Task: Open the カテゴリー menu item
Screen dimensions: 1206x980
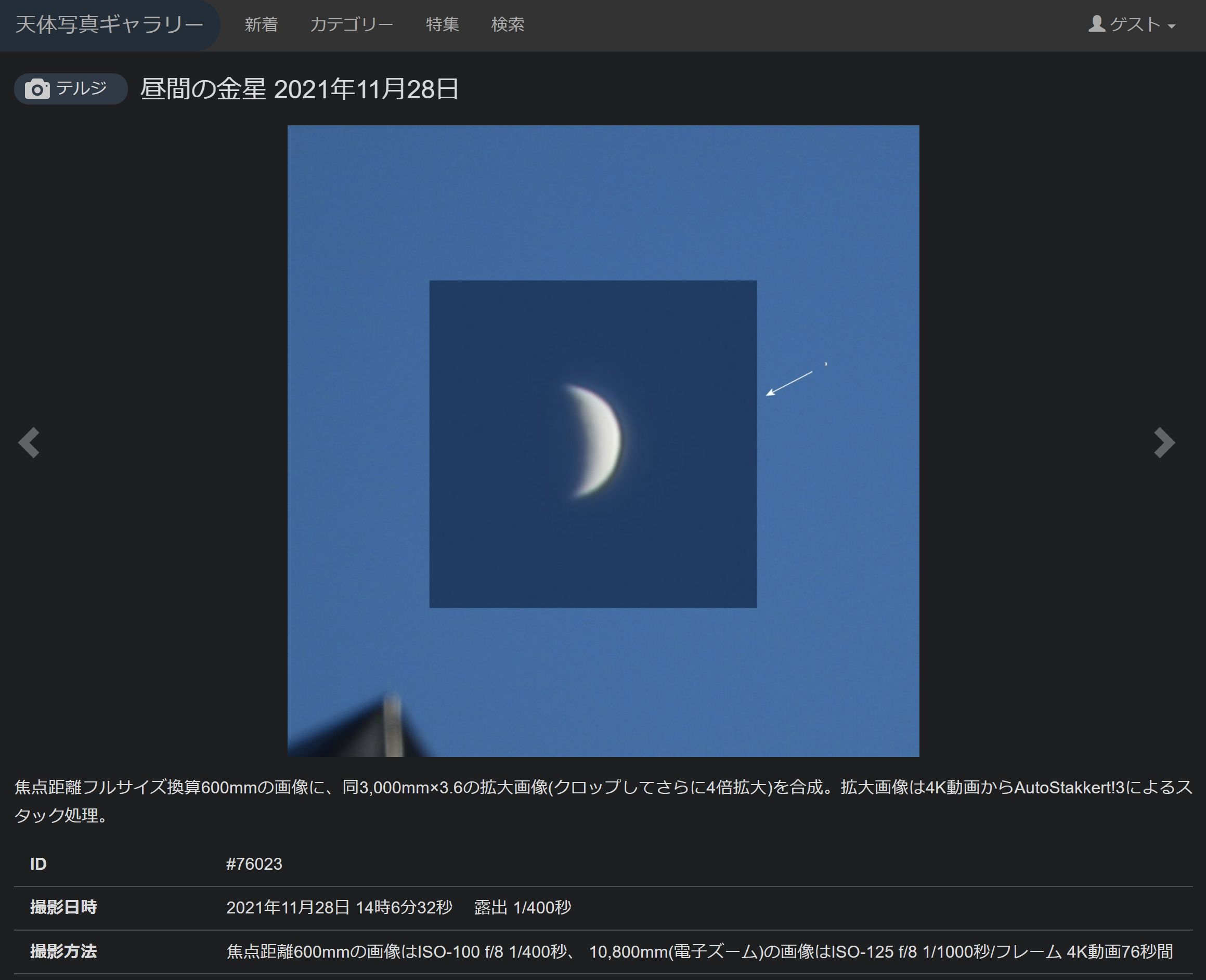Action: (x=351, y=25)
